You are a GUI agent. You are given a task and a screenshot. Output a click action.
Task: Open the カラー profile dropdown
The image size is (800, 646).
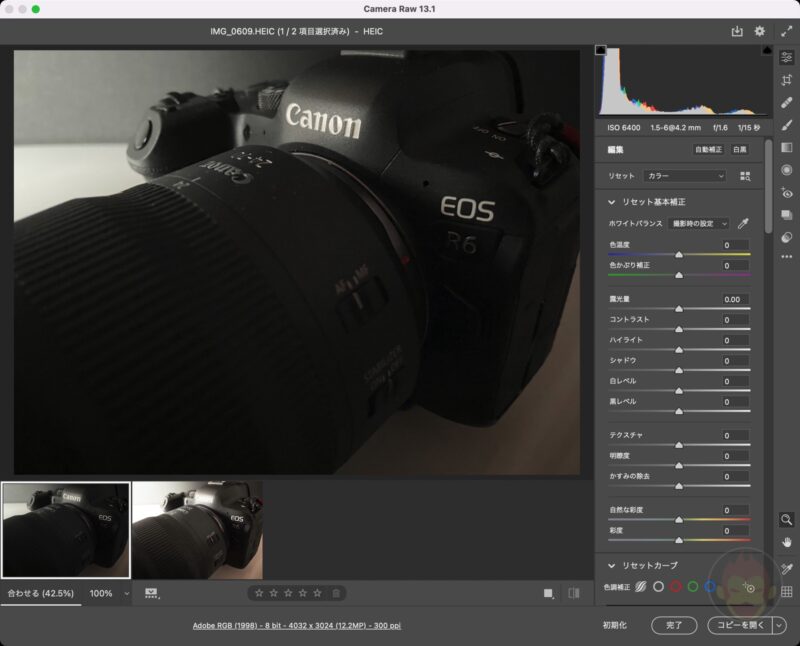(684, 176)
